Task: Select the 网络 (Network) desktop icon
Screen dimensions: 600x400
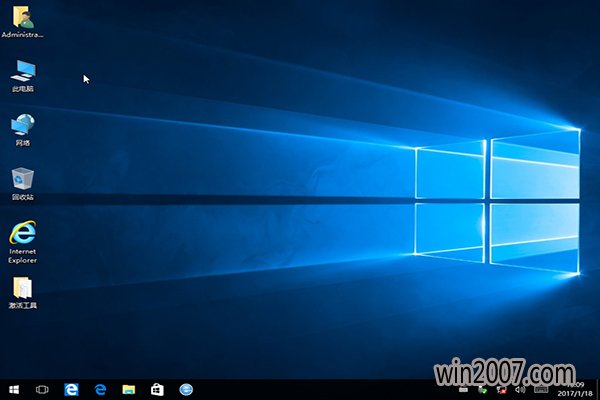Action: [x=22, y=126]
